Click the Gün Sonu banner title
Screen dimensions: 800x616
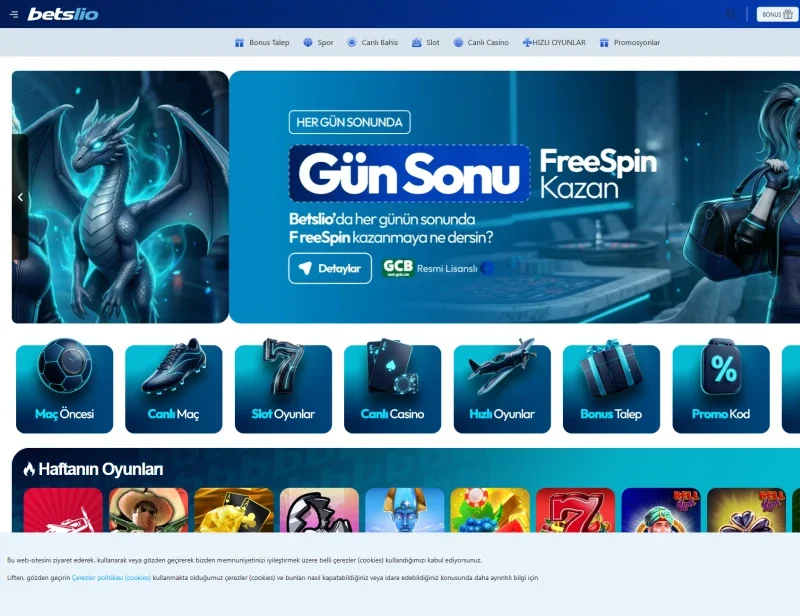(409, 174)
